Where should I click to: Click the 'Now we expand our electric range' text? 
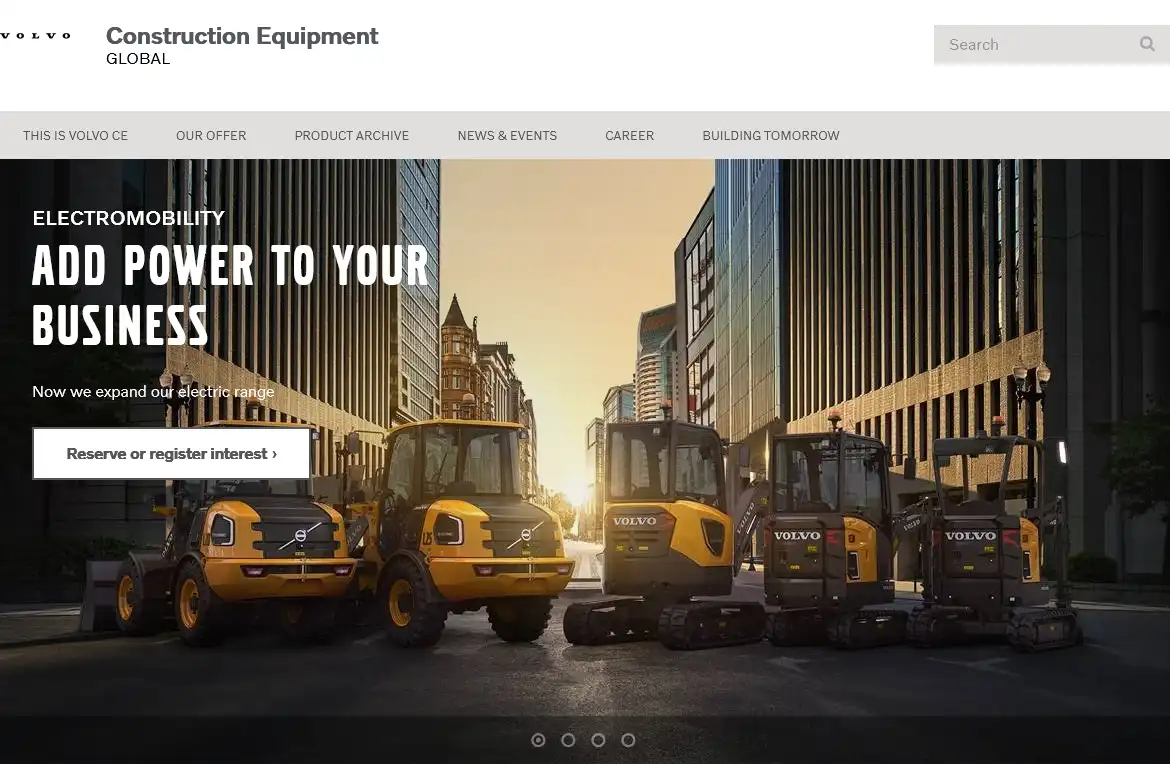(x=153, y=392)
